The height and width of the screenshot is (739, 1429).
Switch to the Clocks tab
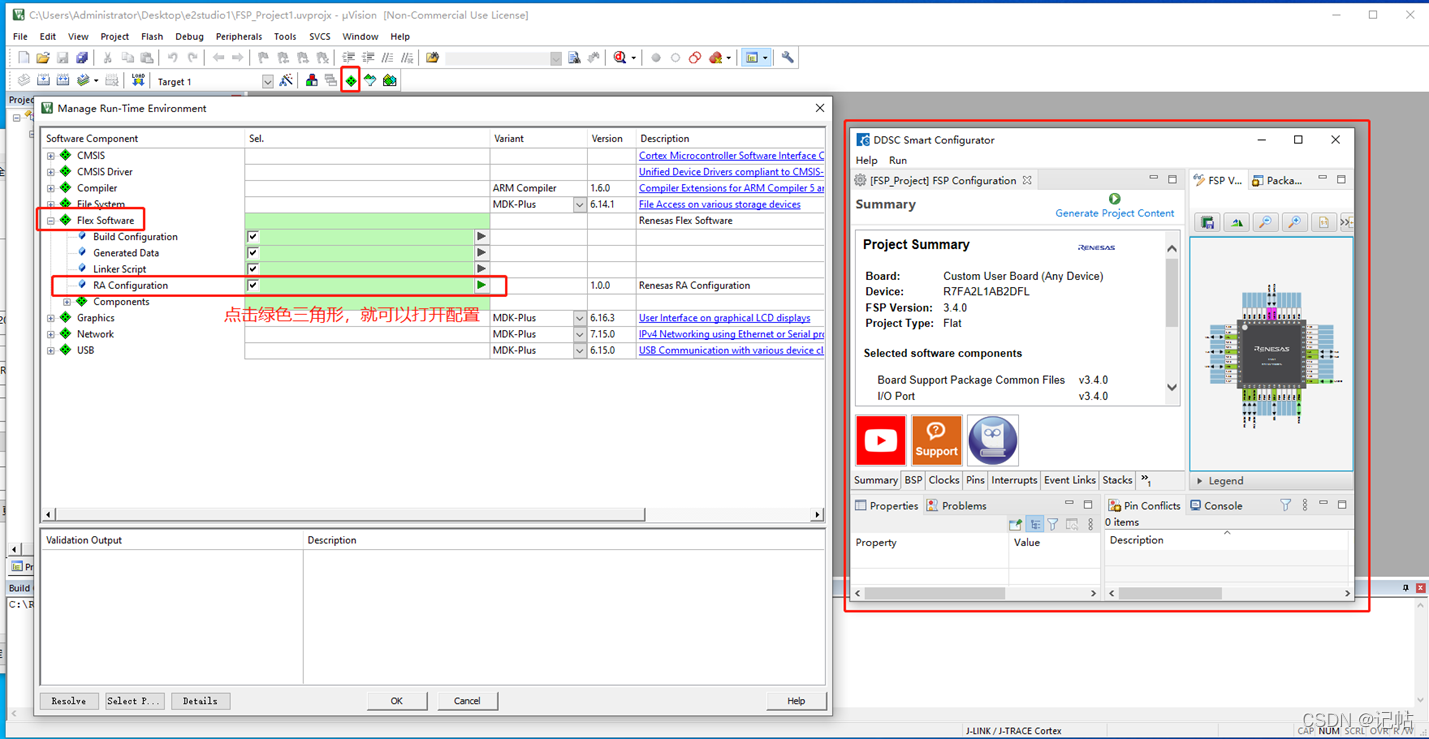click(943, 480)
